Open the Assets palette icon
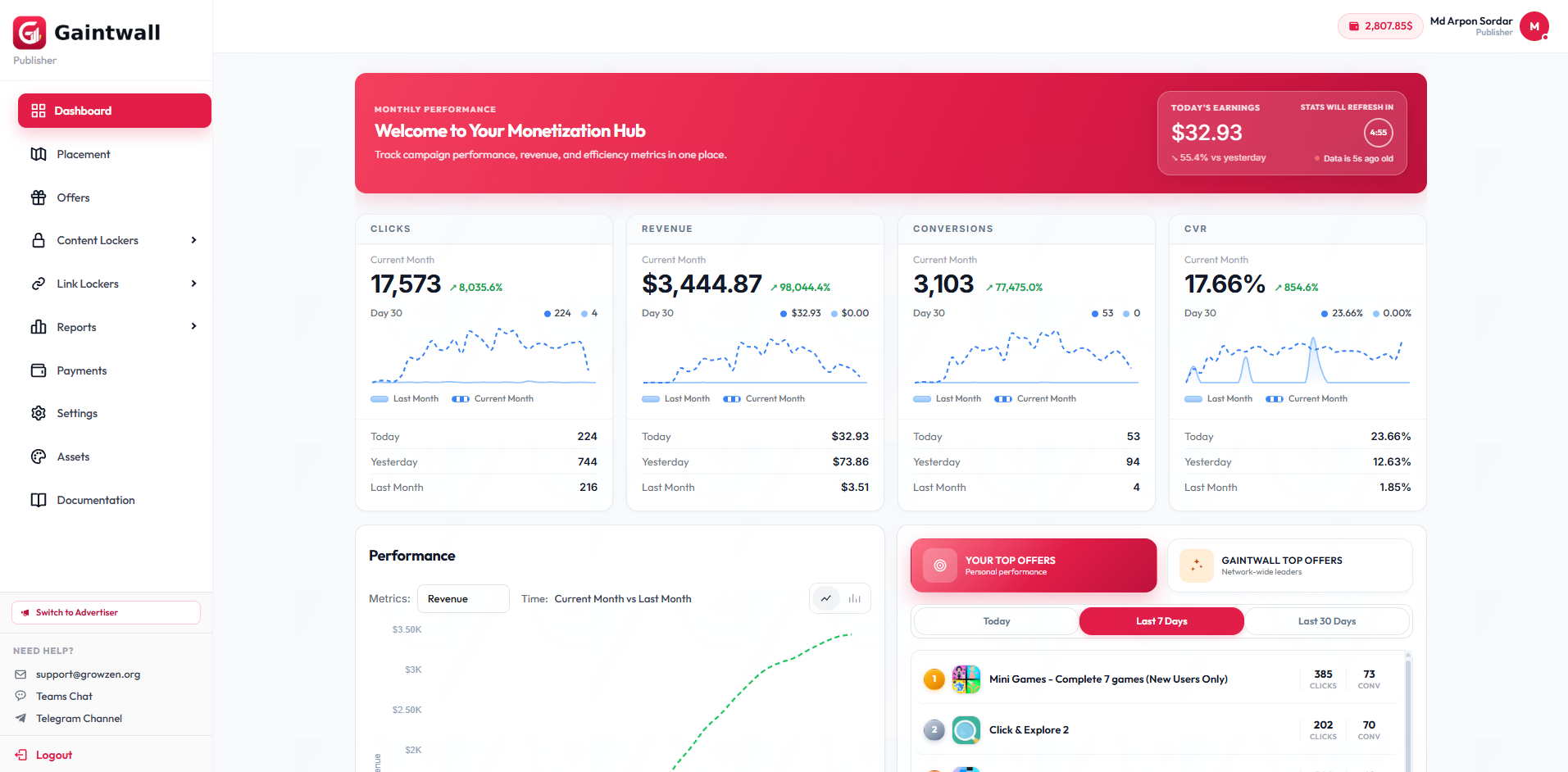The image size is (1568, 772). tap(39, 456)
